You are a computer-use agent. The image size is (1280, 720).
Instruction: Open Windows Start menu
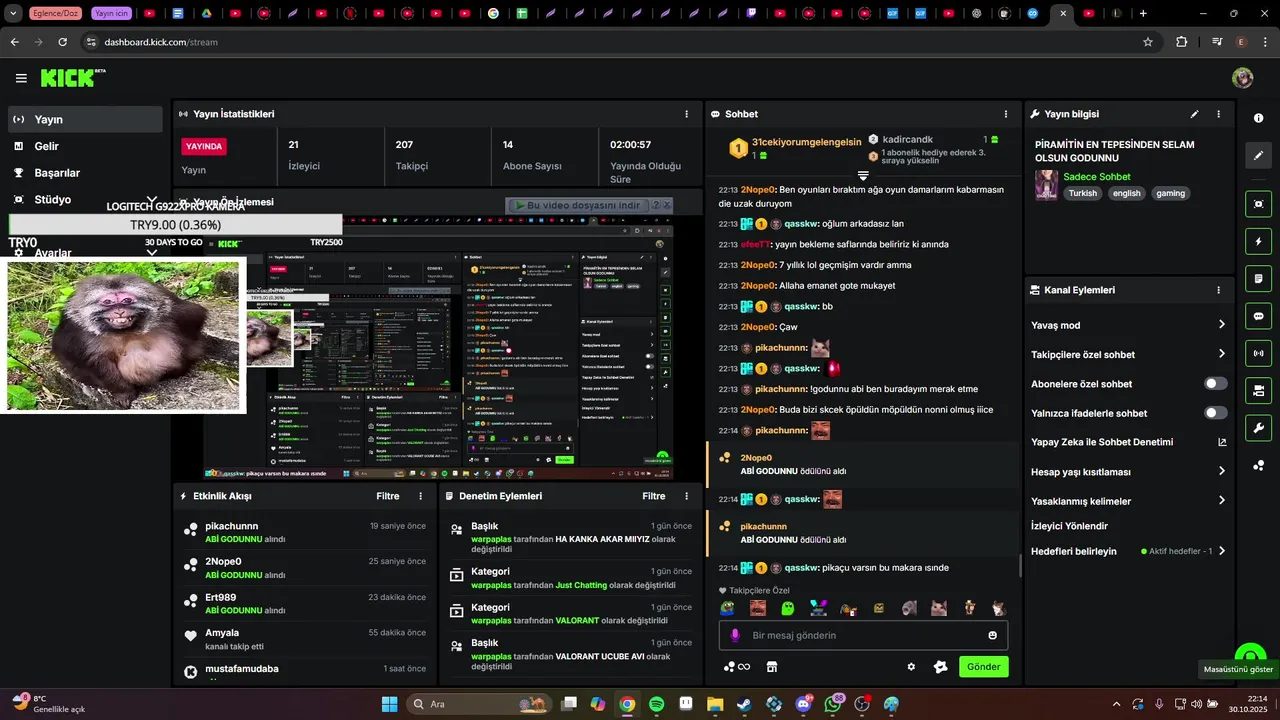tap(389, 704)
